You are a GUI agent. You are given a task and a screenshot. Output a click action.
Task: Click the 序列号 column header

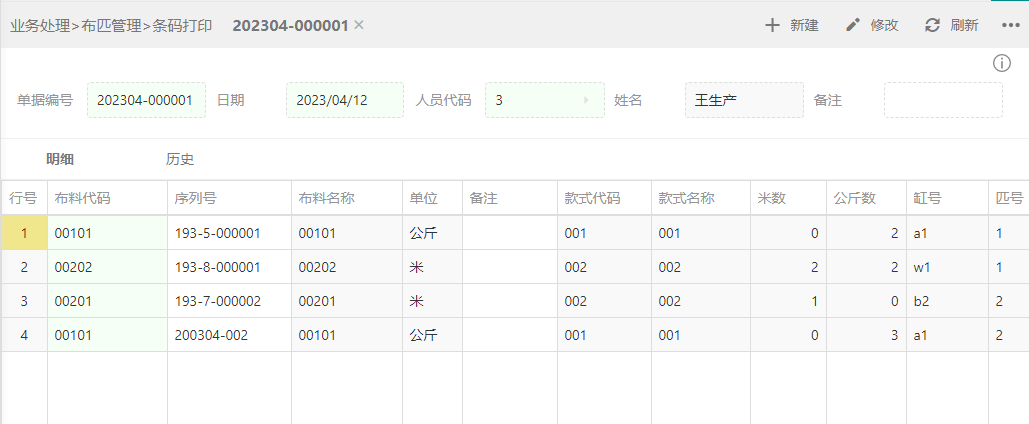[x=228, y=198]
